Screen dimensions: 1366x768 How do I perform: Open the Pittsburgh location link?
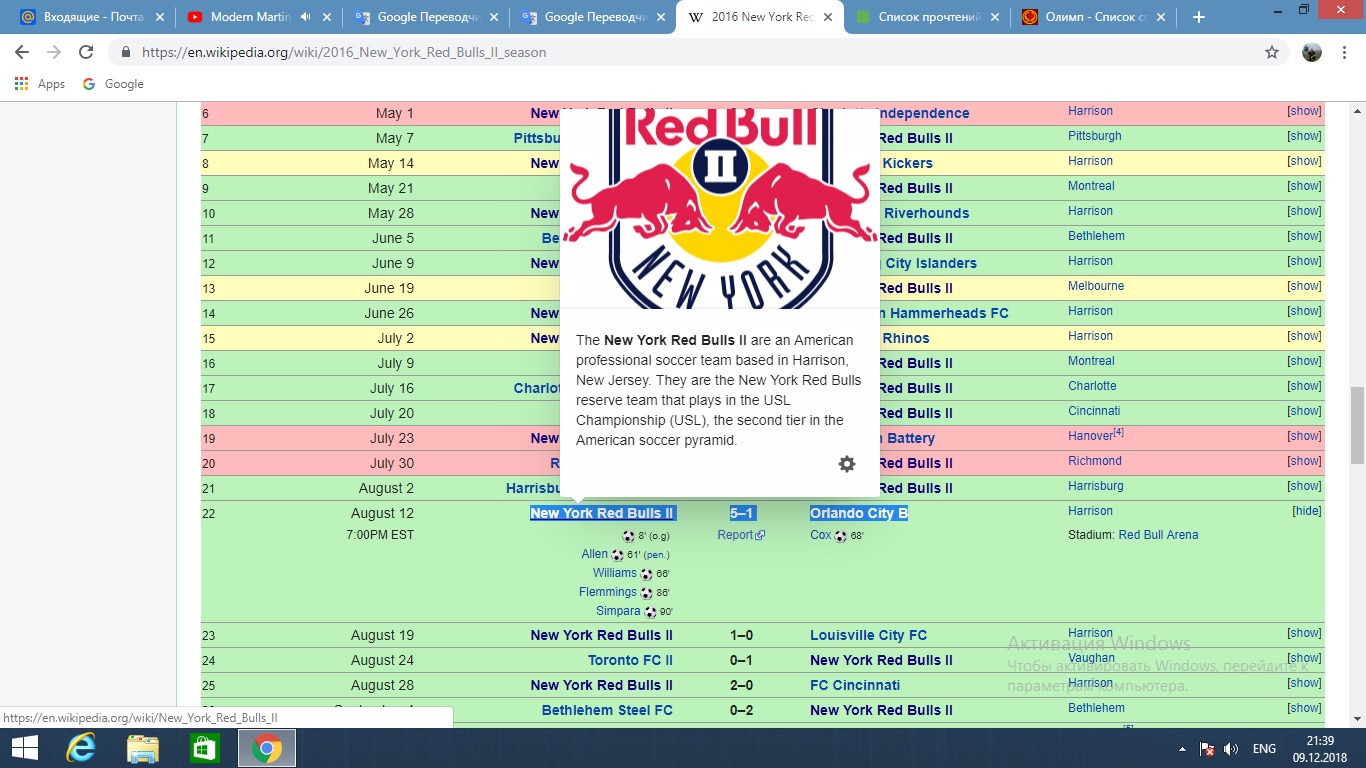pos(1095,136)
